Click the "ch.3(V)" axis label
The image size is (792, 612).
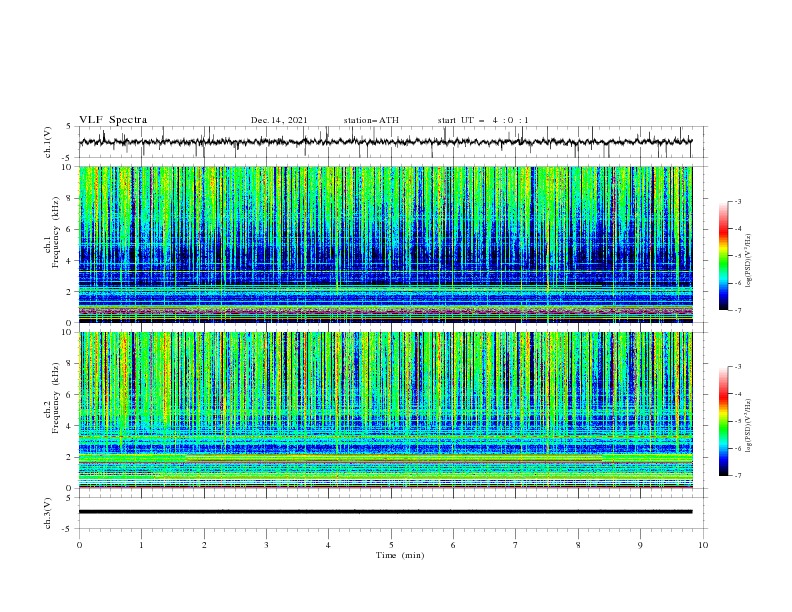(48, 513)
